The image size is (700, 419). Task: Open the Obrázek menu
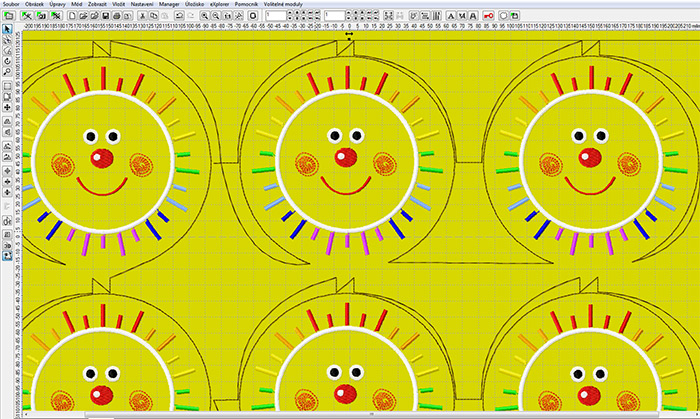[34, 4]
